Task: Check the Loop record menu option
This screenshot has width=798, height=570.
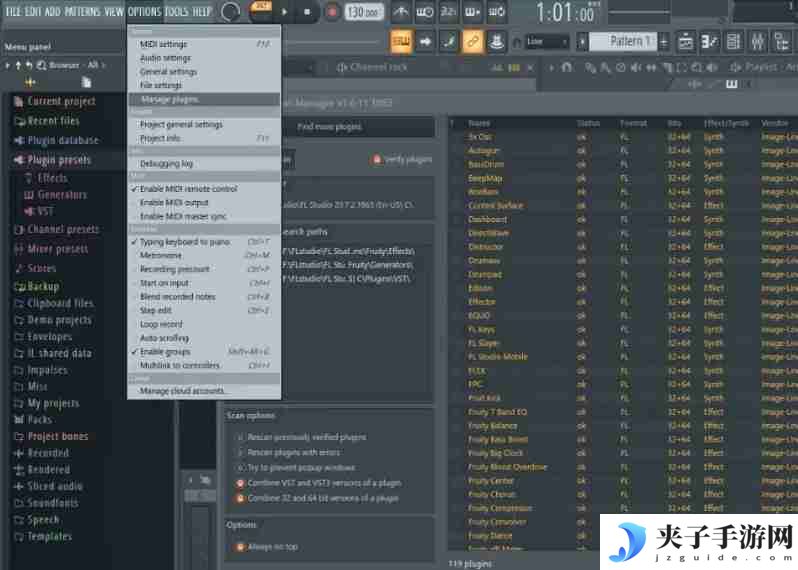Action: coord(204,324)
